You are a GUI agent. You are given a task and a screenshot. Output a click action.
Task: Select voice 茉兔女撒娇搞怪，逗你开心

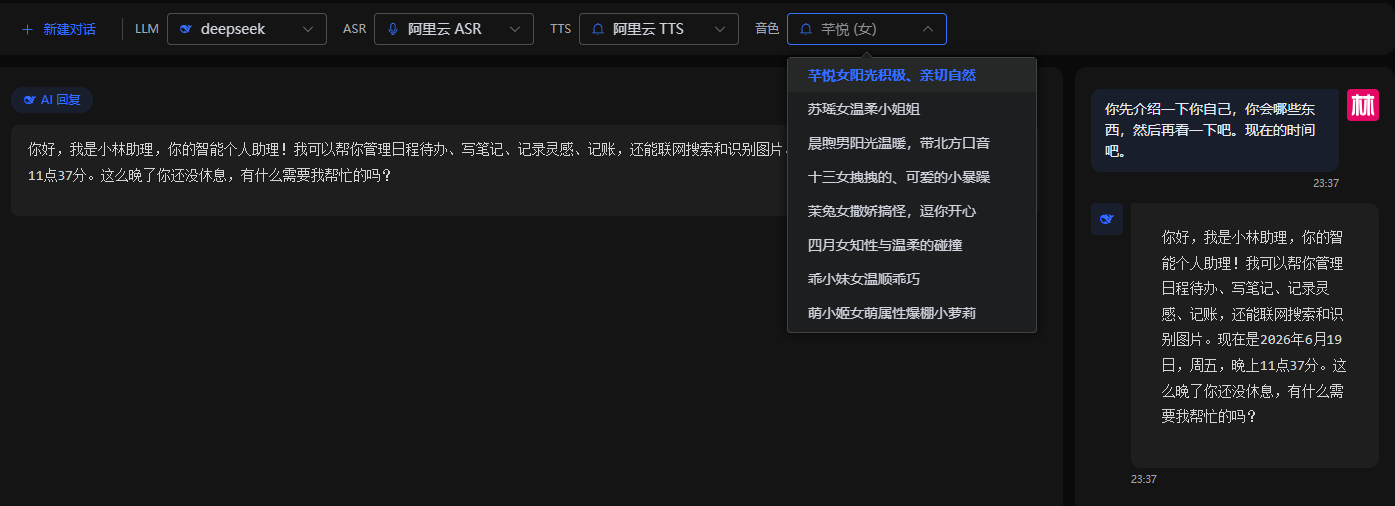coord(912,211)
